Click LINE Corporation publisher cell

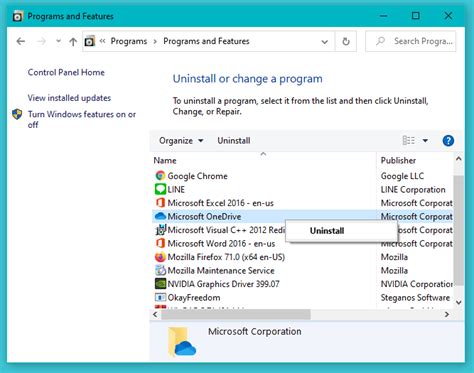click(x=413, y=190)
